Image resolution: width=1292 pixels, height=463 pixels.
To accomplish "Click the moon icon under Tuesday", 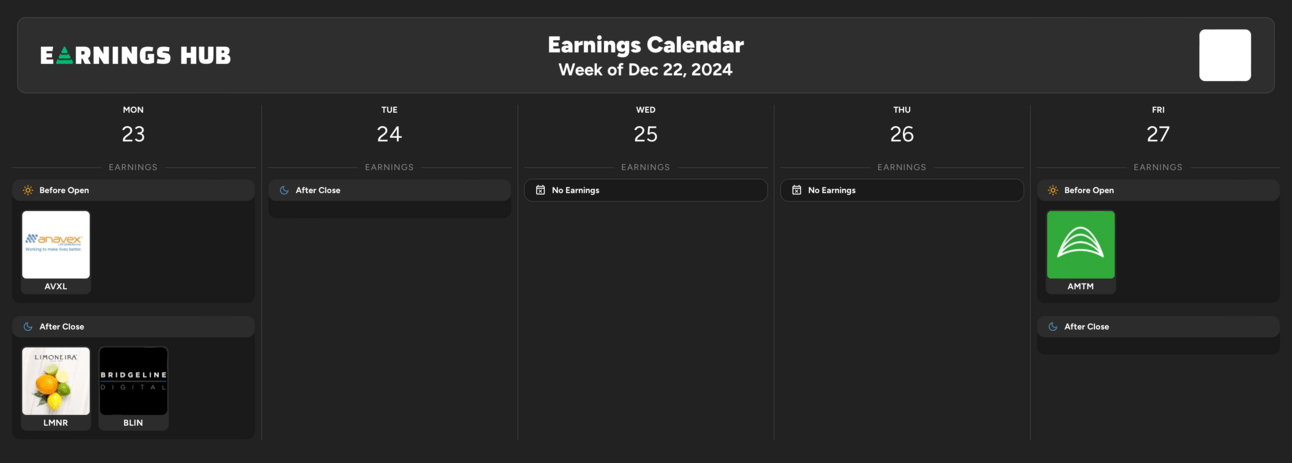I will point(284,190).
